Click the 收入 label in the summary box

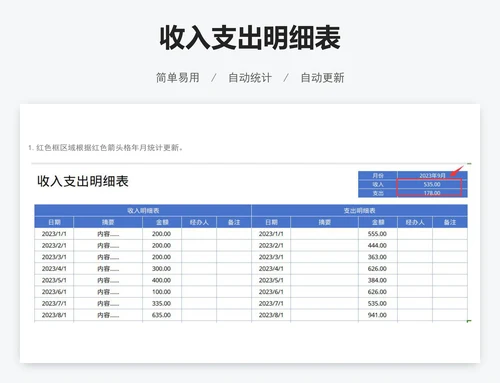point(378,184)
